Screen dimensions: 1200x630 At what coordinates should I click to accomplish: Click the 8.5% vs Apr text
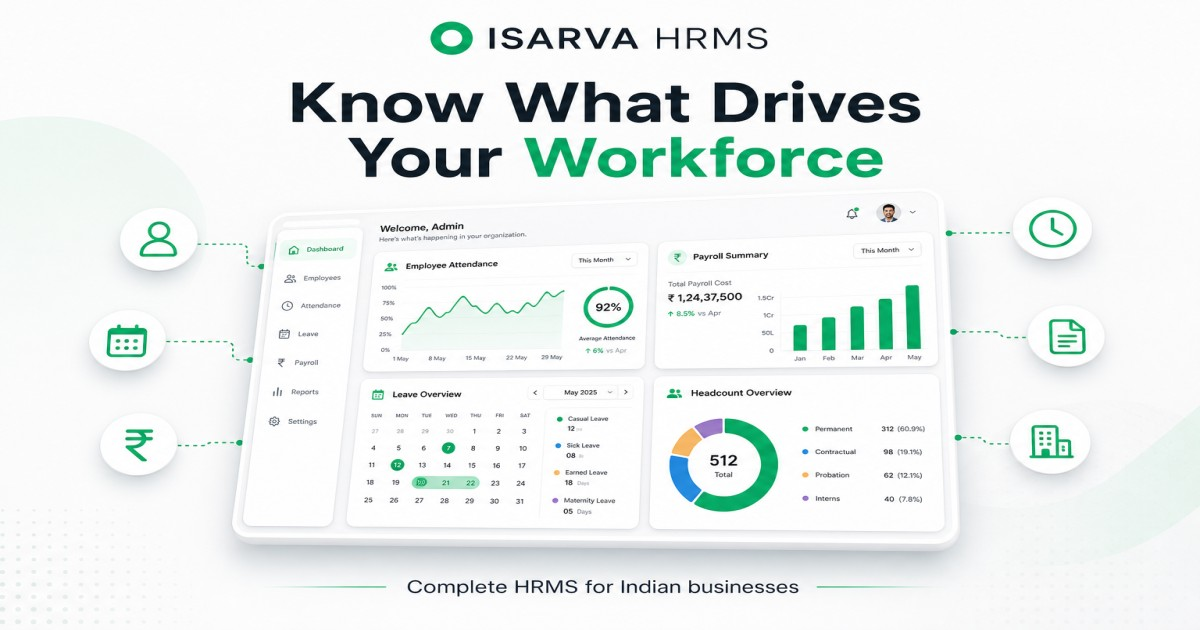point(694,313)
